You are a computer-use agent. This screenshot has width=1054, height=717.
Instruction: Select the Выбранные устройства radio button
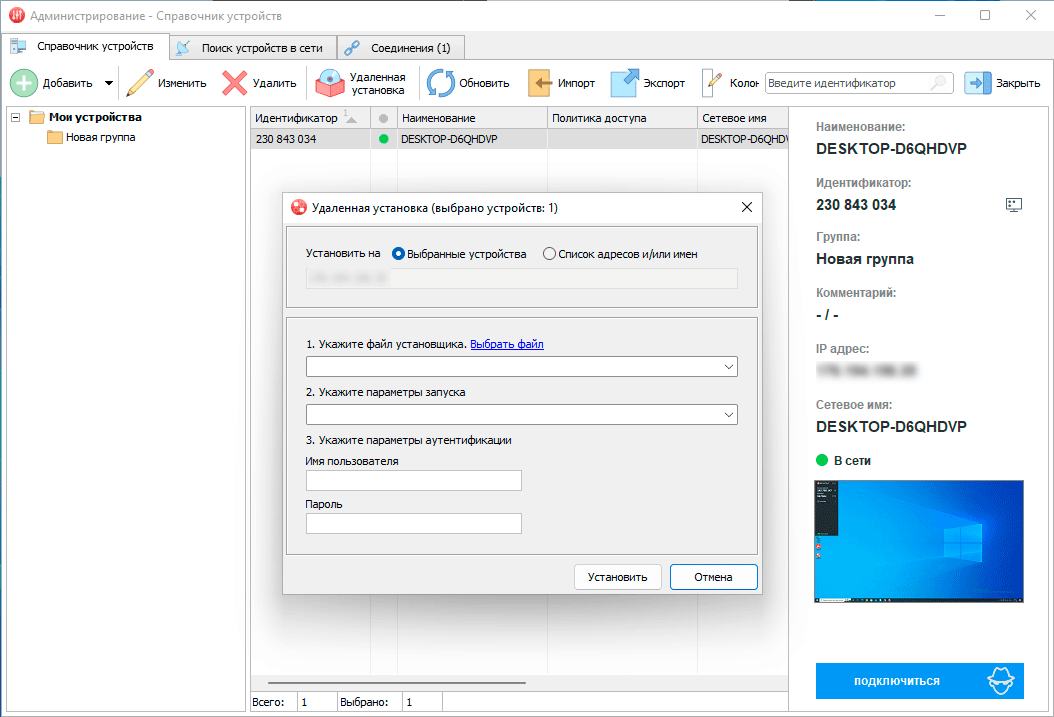click(x=398, y=254)
